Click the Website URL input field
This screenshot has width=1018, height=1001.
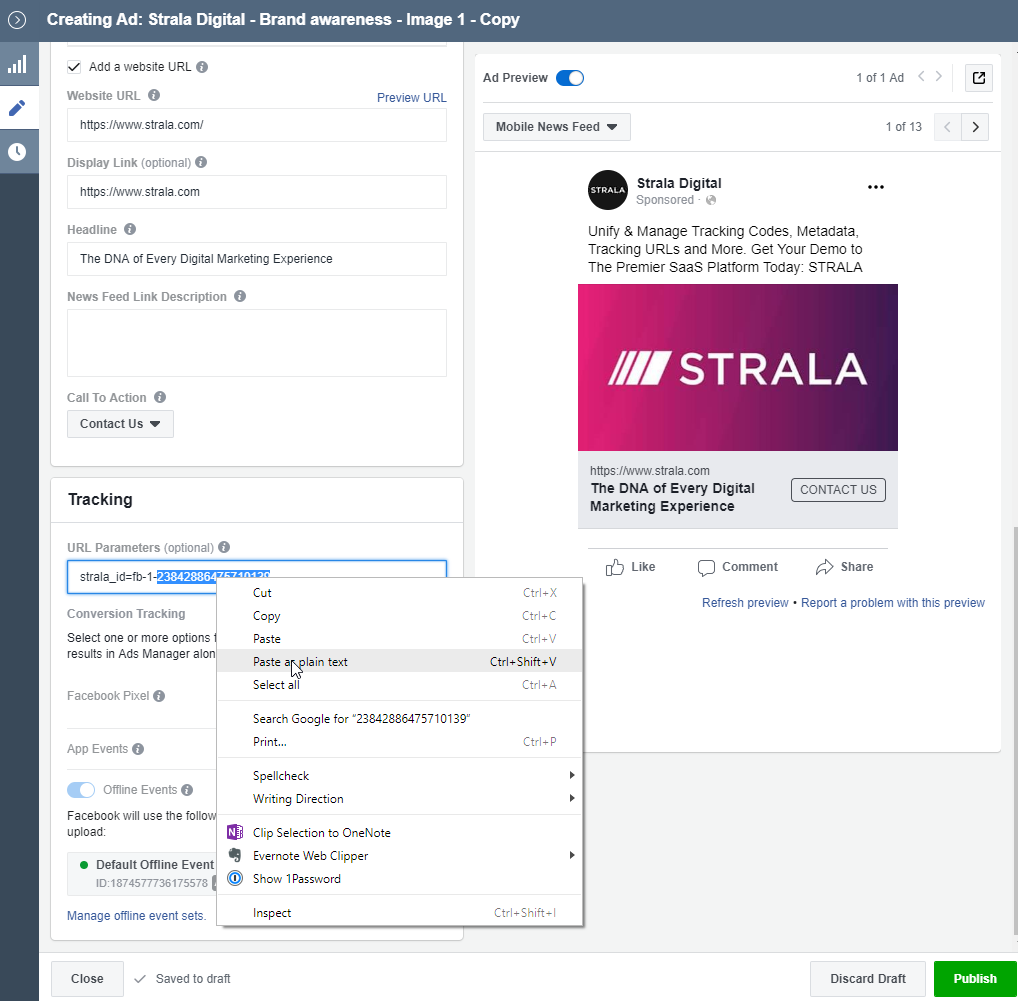[256, 125]
